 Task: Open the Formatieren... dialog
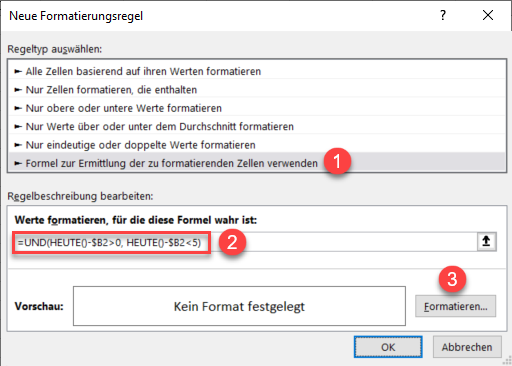pyautogui.click(x=455, y=306)
